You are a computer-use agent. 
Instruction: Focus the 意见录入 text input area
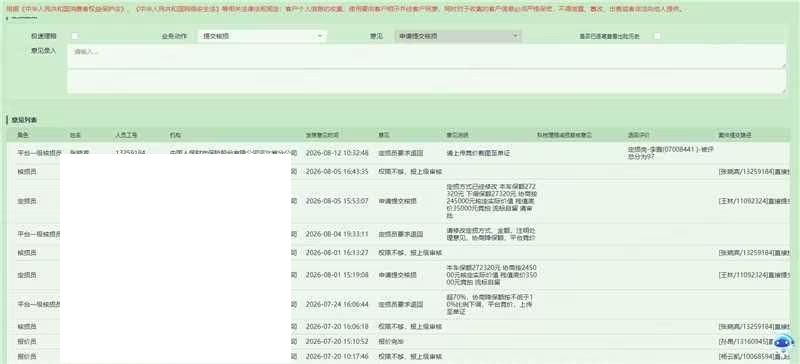427,56
